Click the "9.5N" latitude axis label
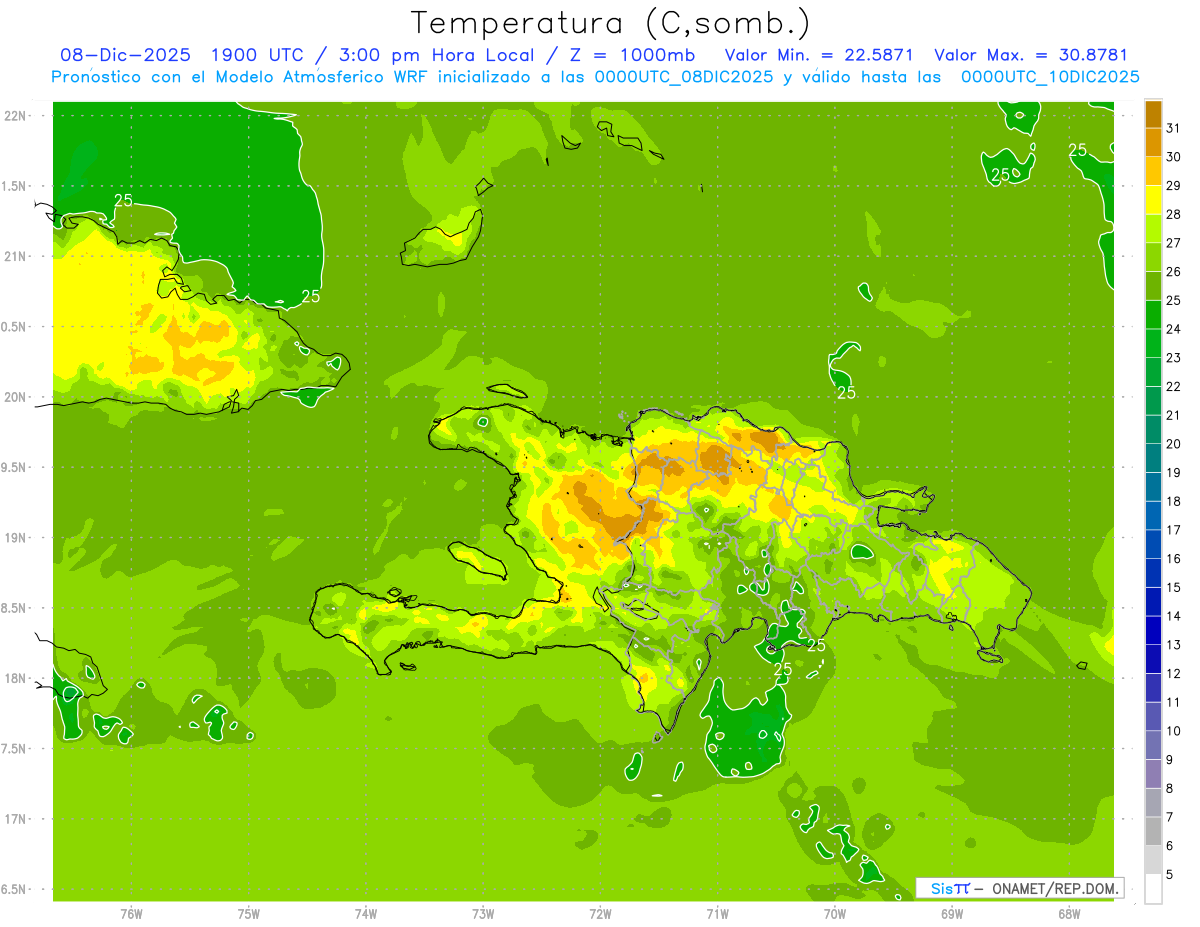 click(15, 467)
